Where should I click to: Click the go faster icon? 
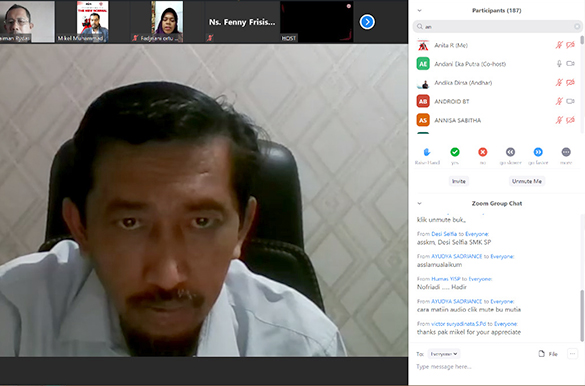(x=538, y=152)
